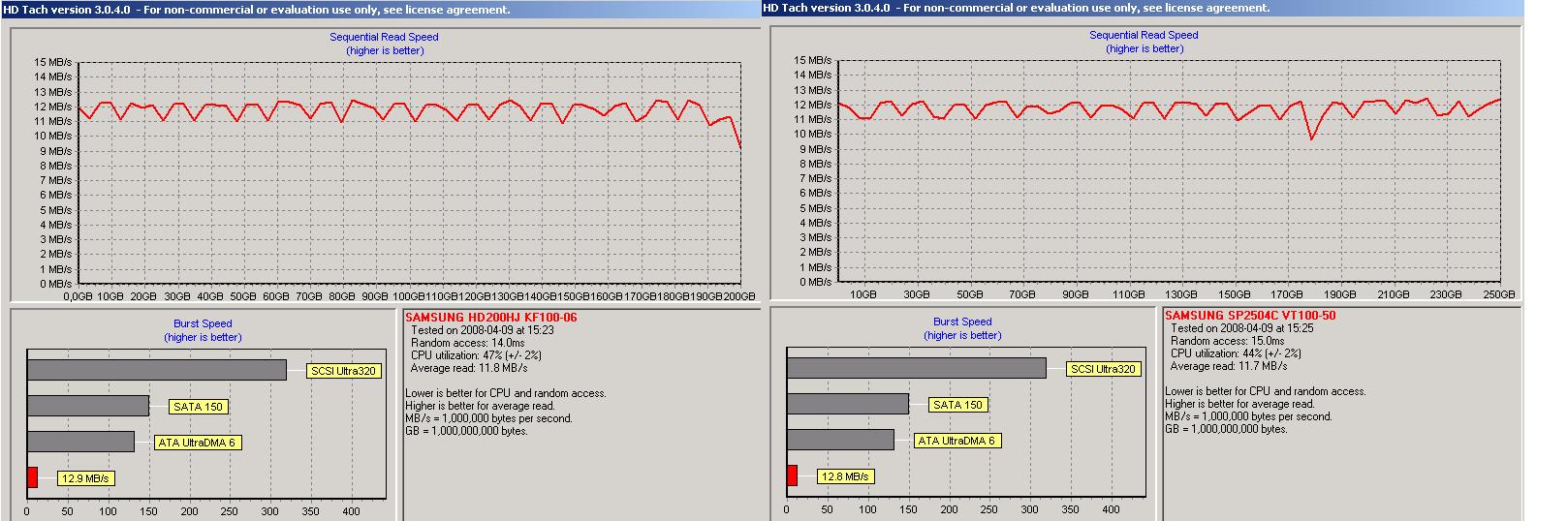The height and width of the screenshot is (521, 1568).
Task: Click the drop at the end of left graph line
Action: pyautogui.click(x=737, y=134)
